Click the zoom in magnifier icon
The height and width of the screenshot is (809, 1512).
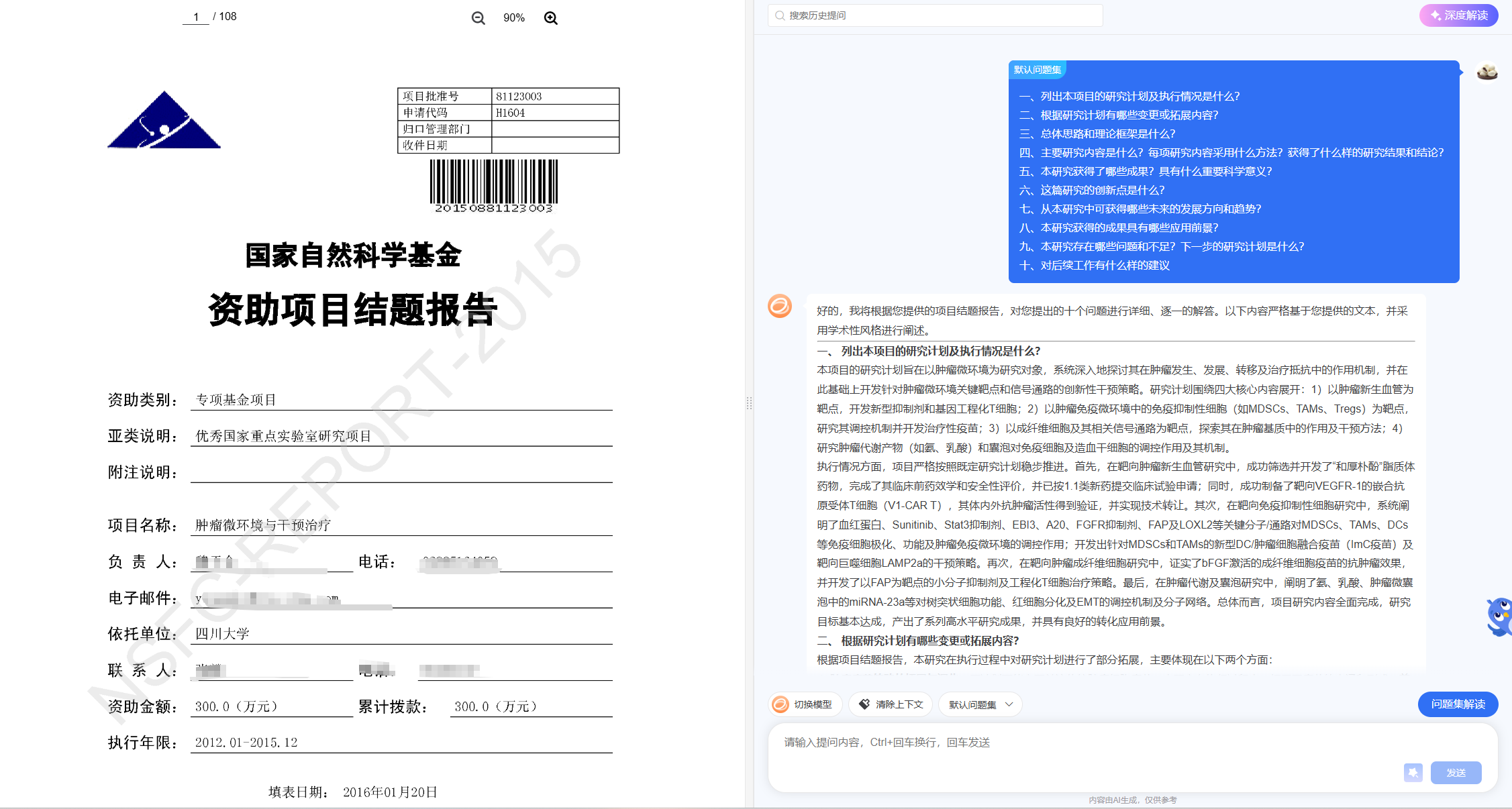click(550, 18)
